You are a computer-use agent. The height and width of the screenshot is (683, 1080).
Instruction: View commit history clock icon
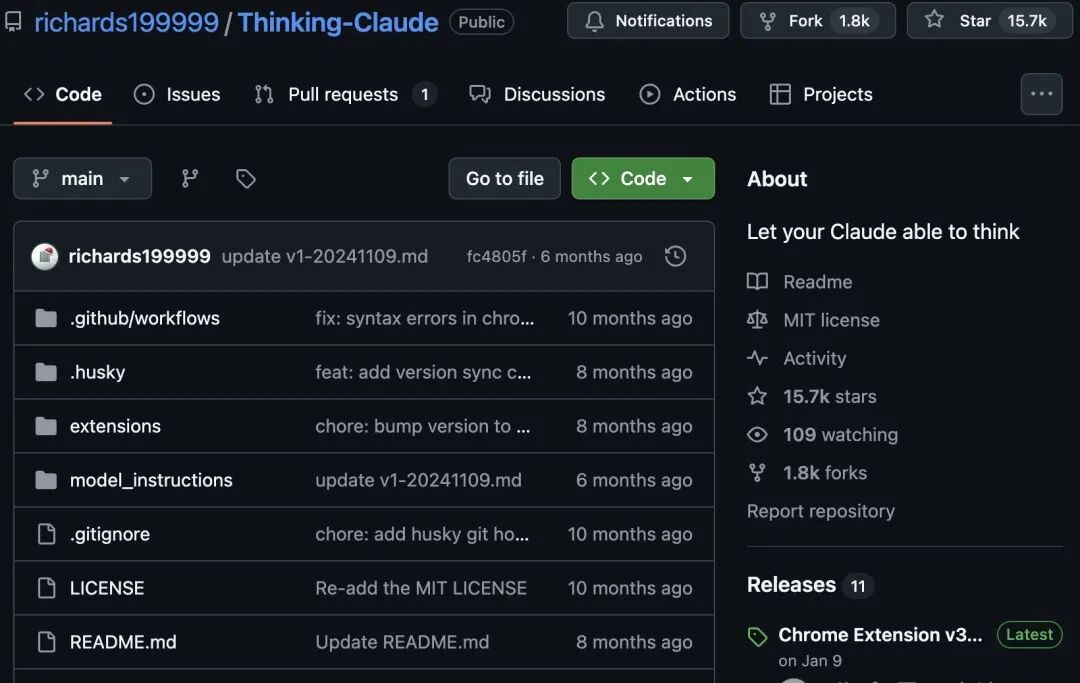(x=676, y=256)
